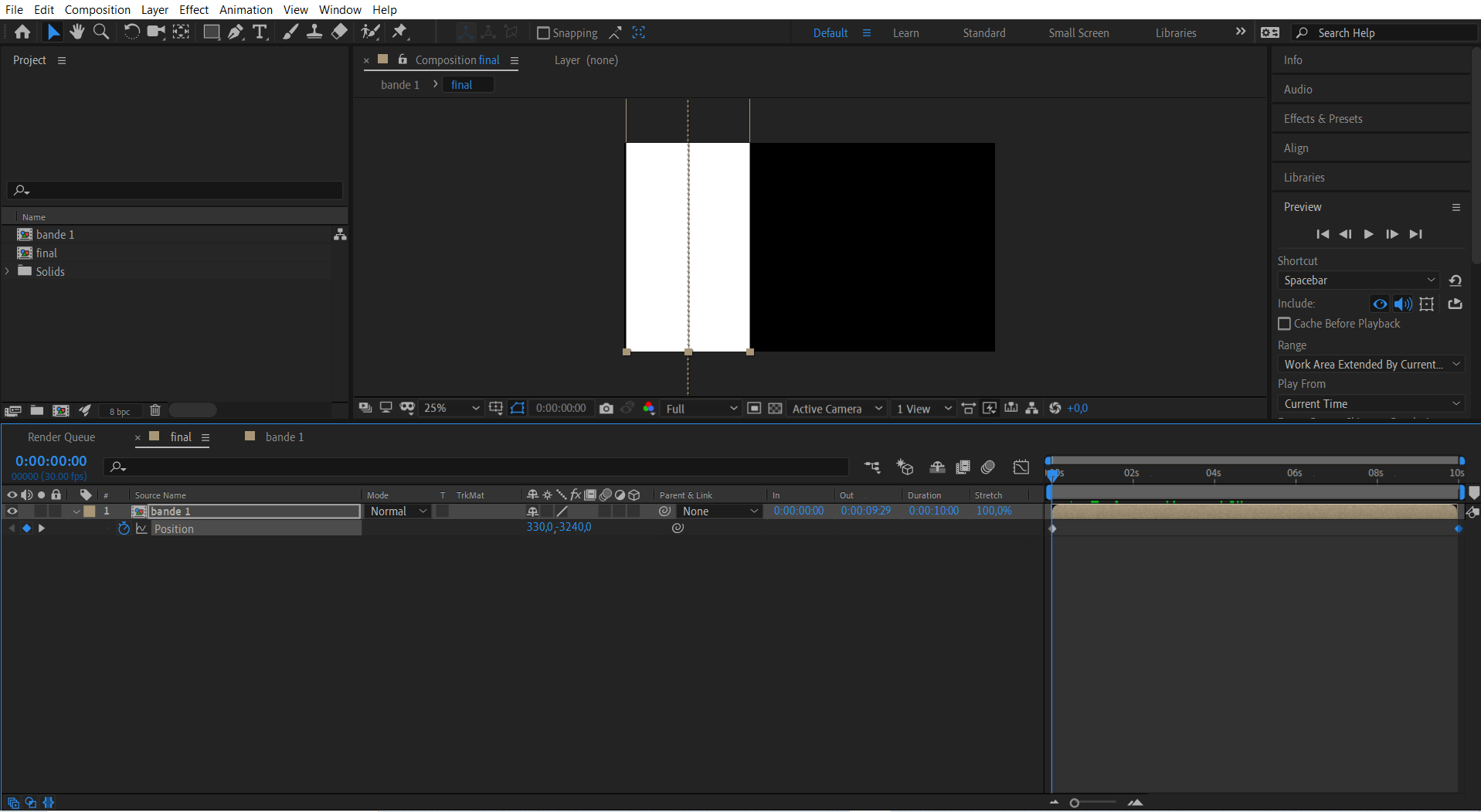Image resolution: width=1481 pixels, height=812 pixels.
Task: Enable Cache Before Playback
Action: click(1284, 324)
